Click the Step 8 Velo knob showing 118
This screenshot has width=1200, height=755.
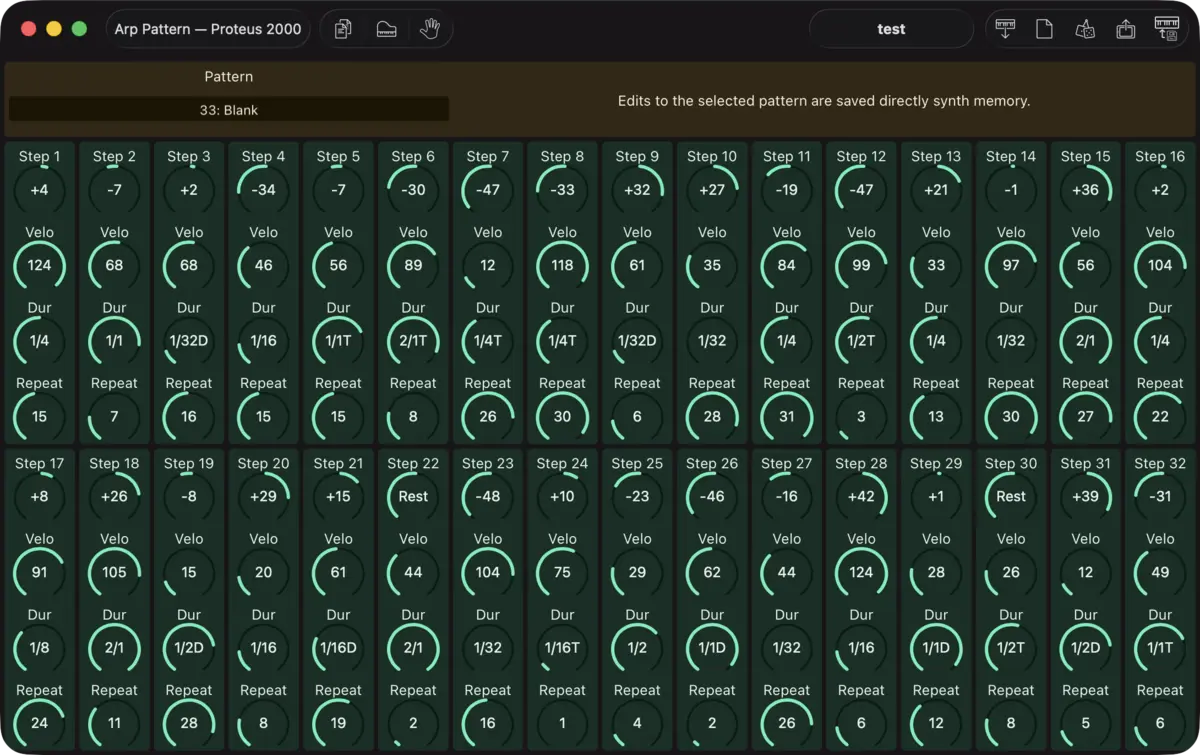[562, 266]
